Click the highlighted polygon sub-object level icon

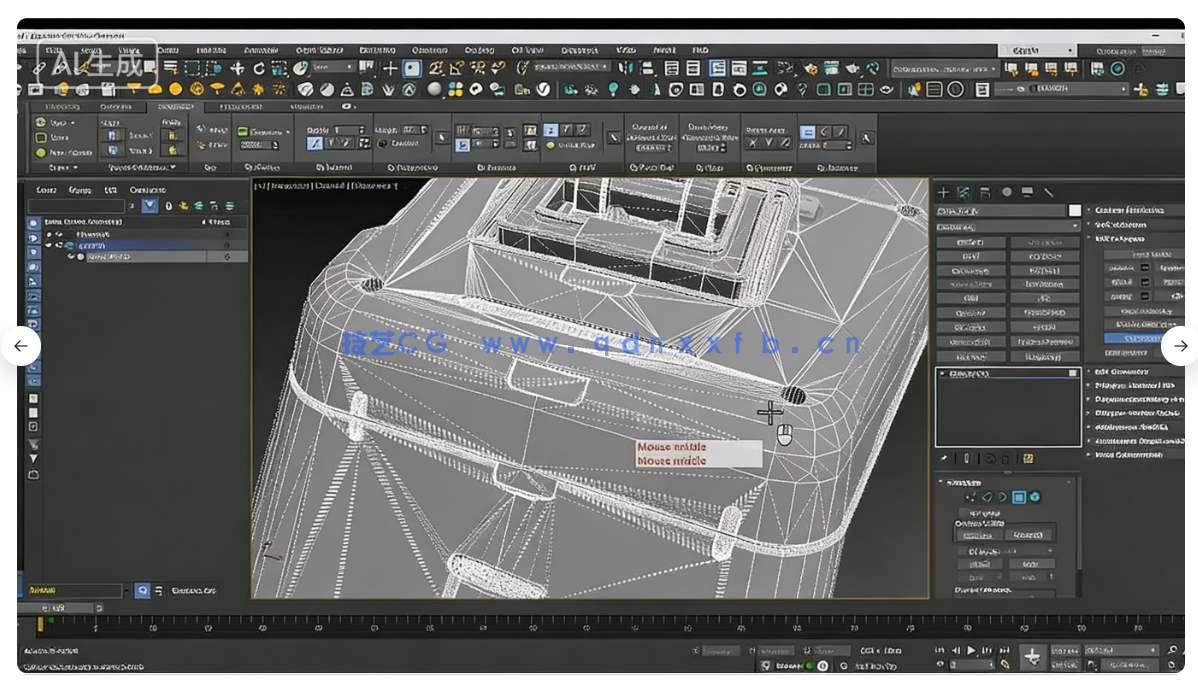tap(1018, 497)
